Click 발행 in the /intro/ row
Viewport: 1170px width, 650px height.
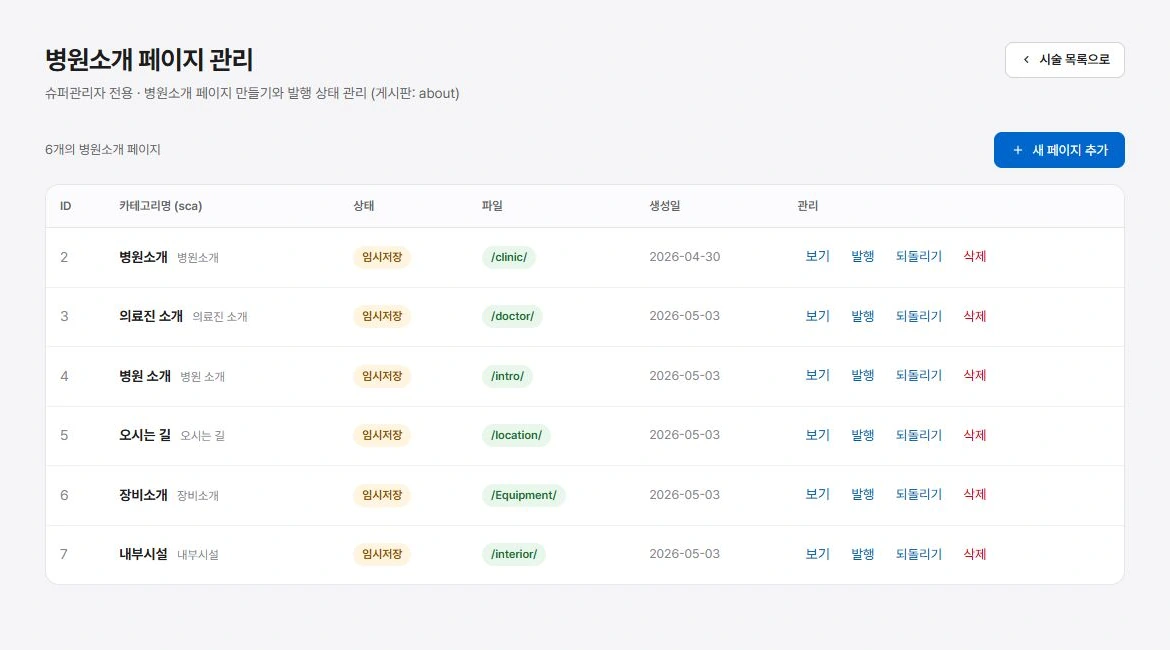click(863, 375)
